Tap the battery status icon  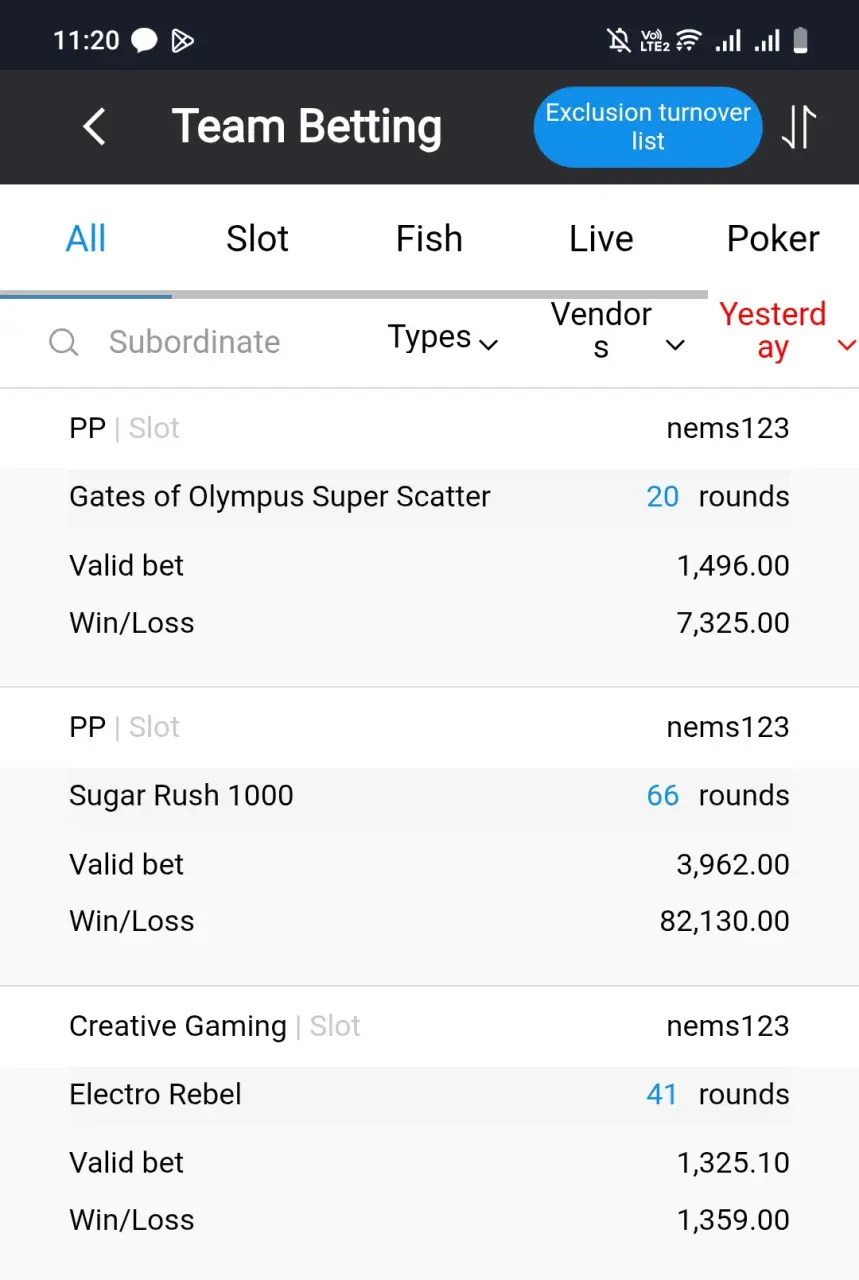click(800, 41)
